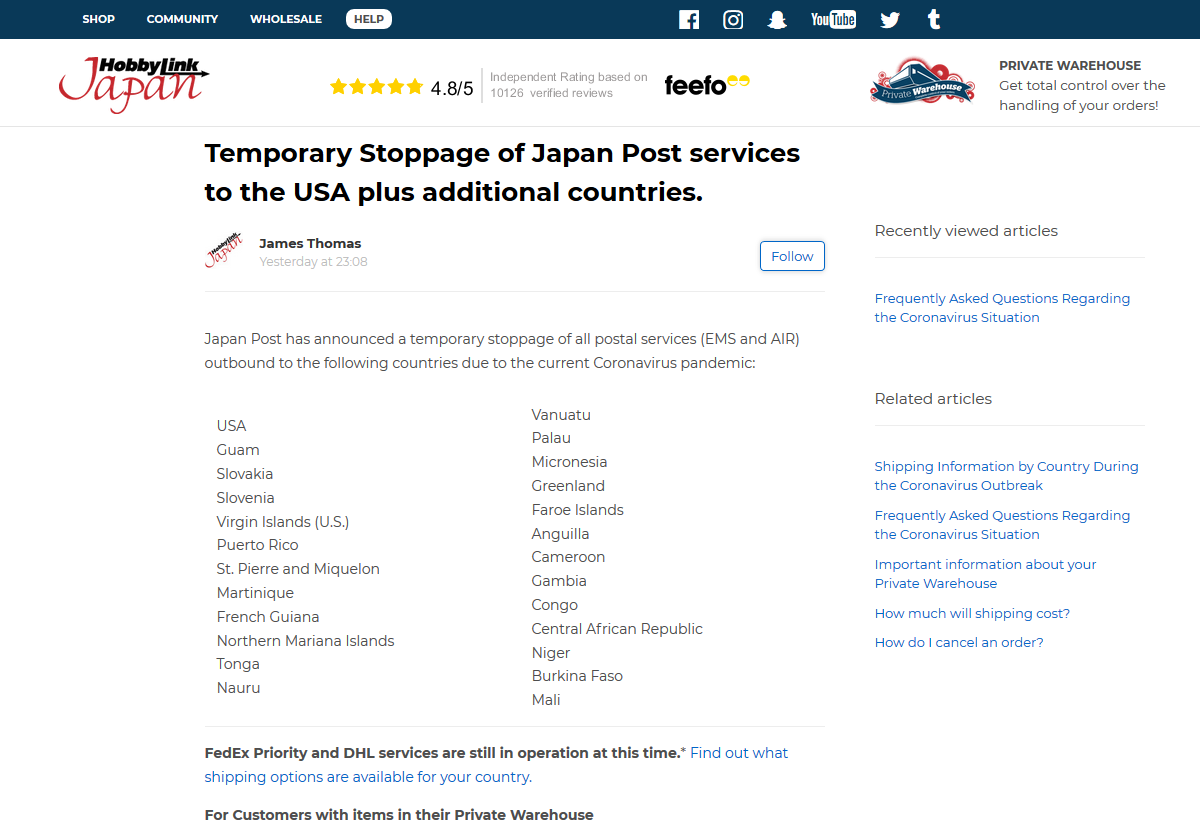Click Related articles heading

tap(933, 399)
